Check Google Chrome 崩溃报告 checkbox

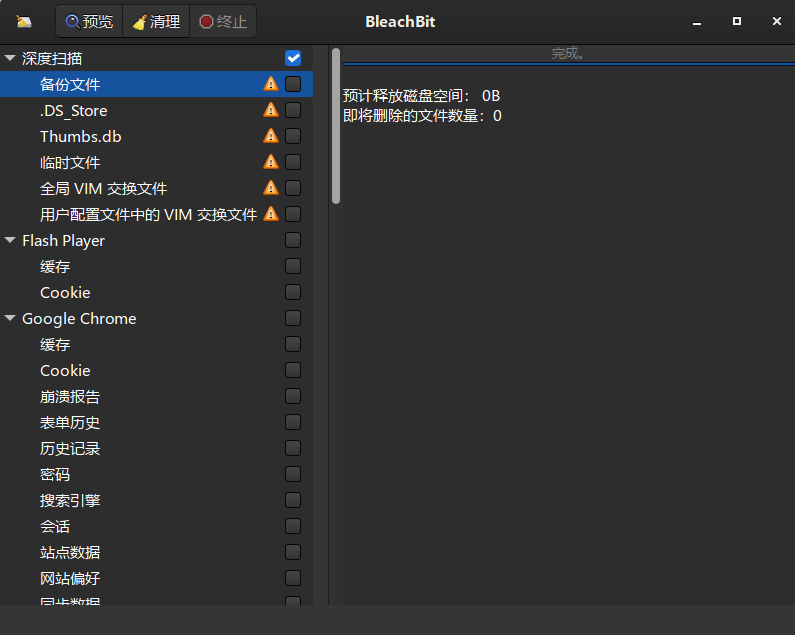tap(293, 396)
